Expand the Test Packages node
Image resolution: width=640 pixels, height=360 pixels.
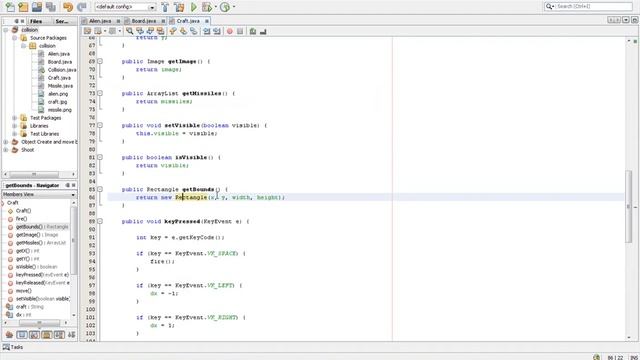15,118
